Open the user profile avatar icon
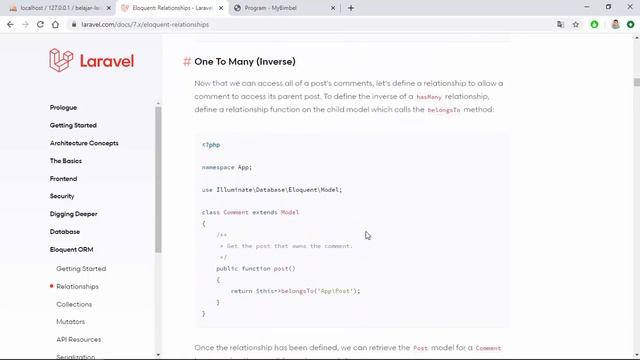 [x=615, y=24]
